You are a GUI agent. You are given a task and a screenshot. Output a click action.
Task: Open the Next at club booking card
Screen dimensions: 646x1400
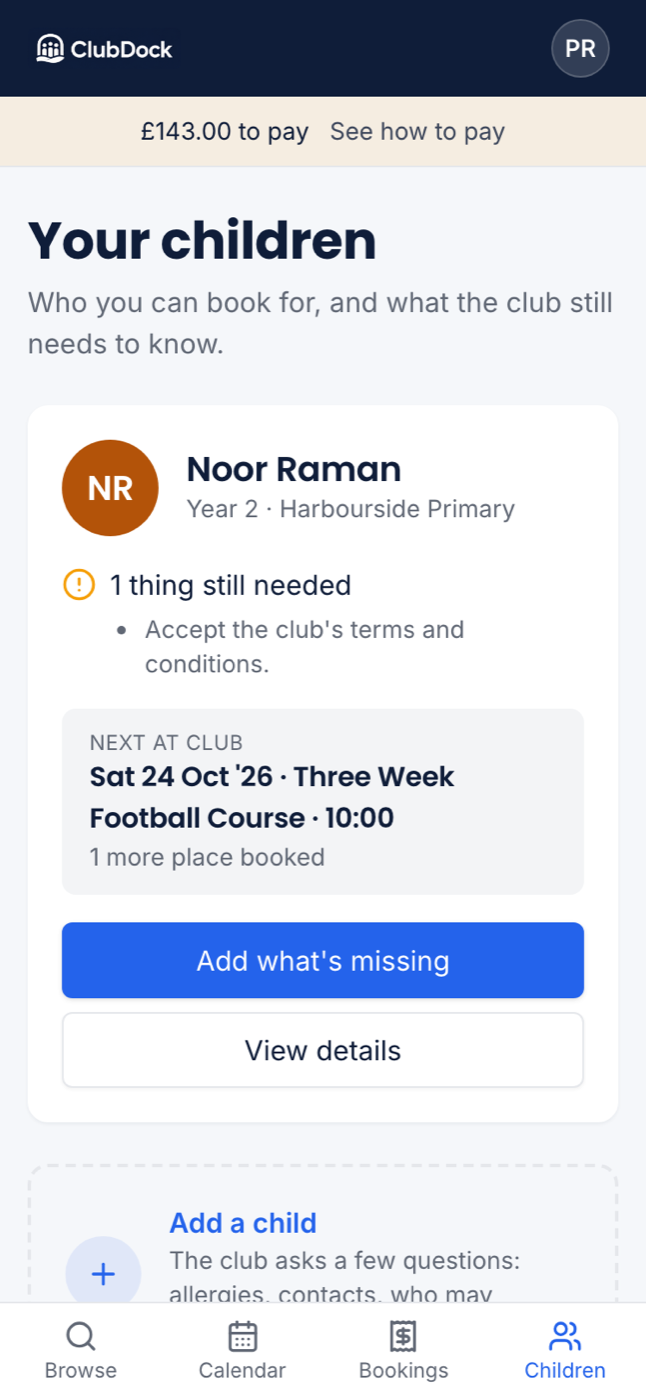click(323, 801)
